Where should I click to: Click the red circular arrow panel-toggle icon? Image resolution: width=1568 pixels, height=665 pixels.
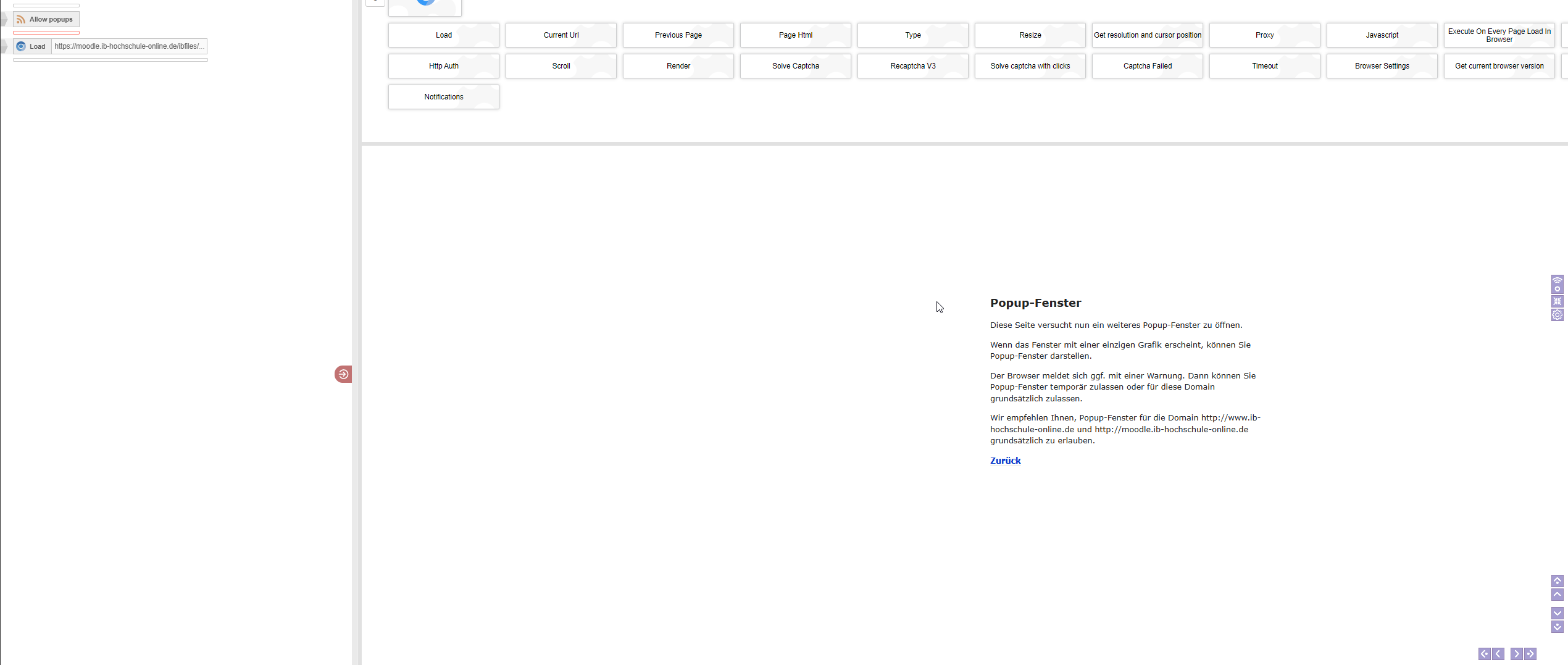tap(343, 374)
